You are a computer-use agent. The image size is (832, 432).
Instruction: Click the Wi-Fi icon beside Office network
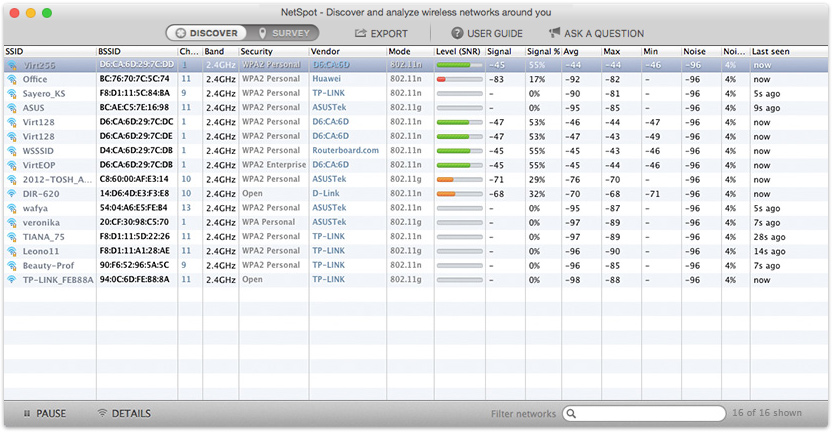click(x=12, y=79)
